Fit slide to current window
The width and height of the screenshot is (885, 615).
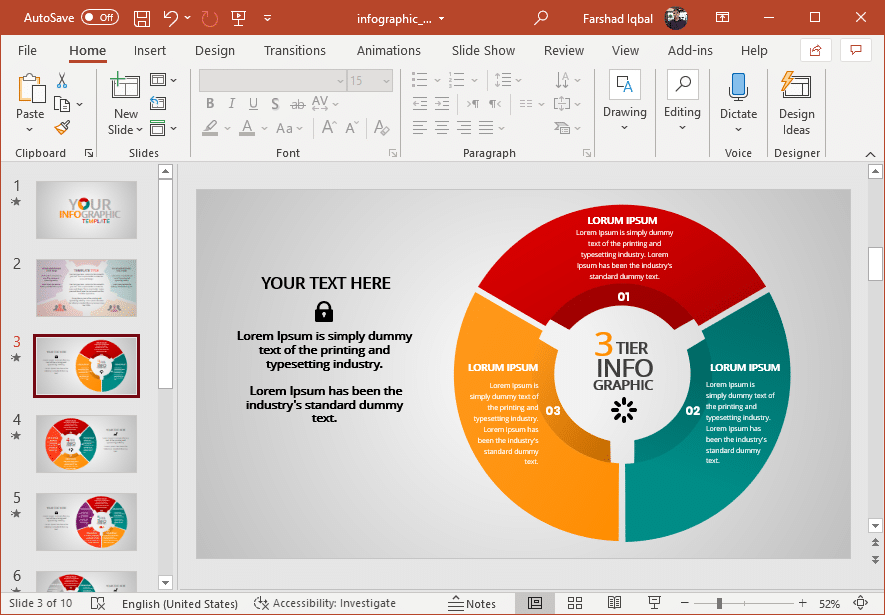coord(860,603)
